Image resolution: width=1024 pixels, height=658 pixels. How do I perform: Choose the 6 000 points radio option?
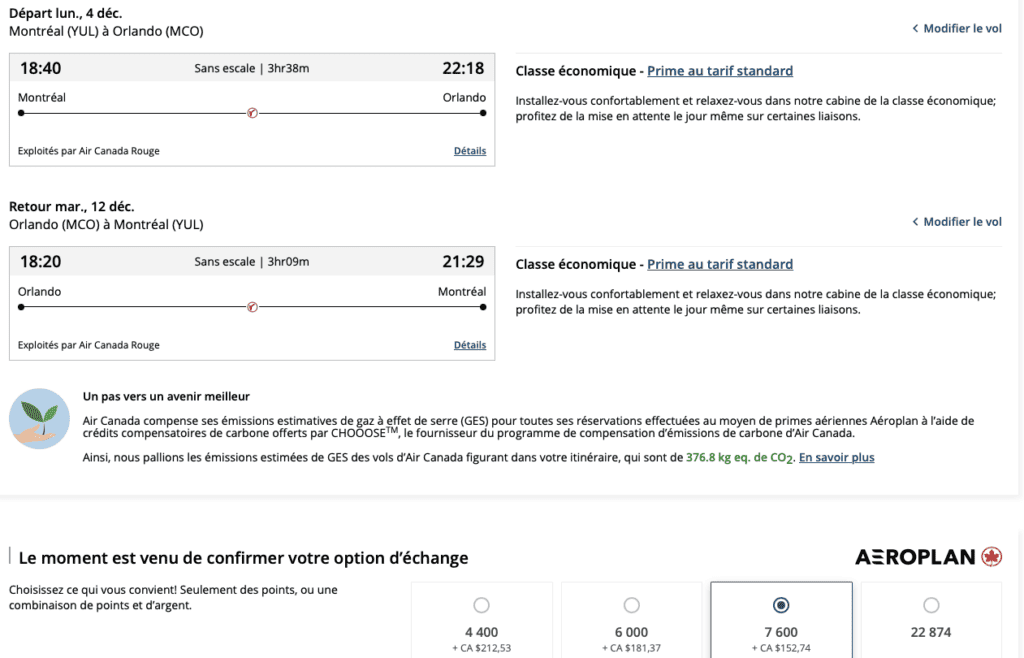[x=632, y=605]
